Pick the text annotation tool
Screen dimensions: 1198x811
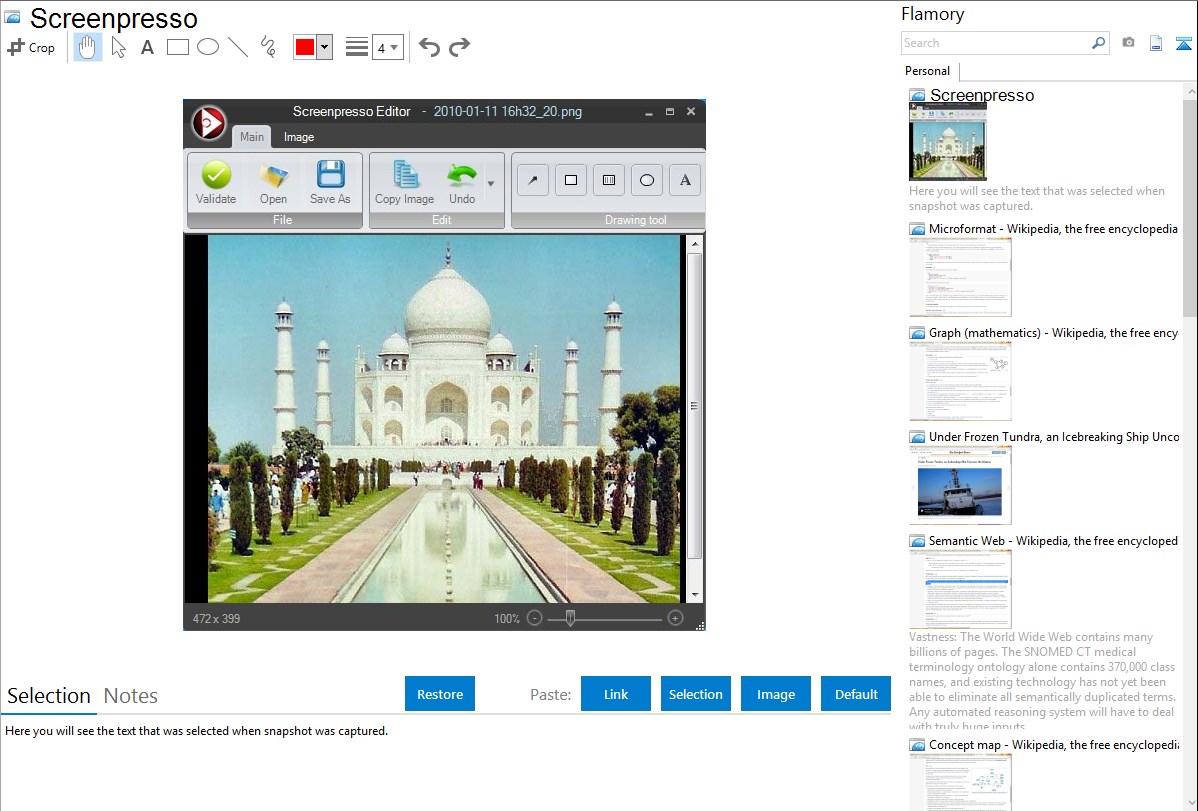tap(147, 47)
